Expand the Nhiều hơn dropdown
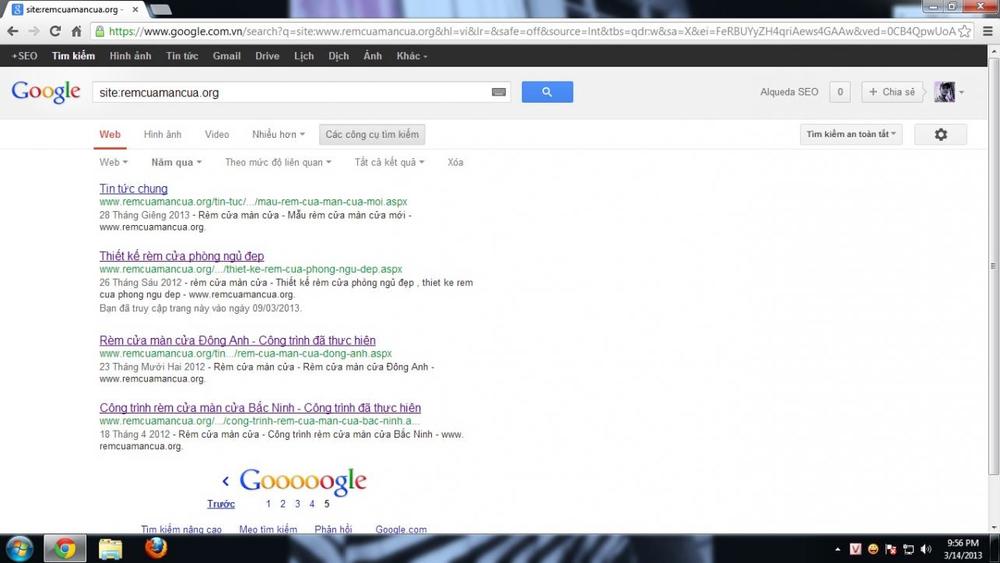This screenshot has height=563, width=1000. (278, 135)
